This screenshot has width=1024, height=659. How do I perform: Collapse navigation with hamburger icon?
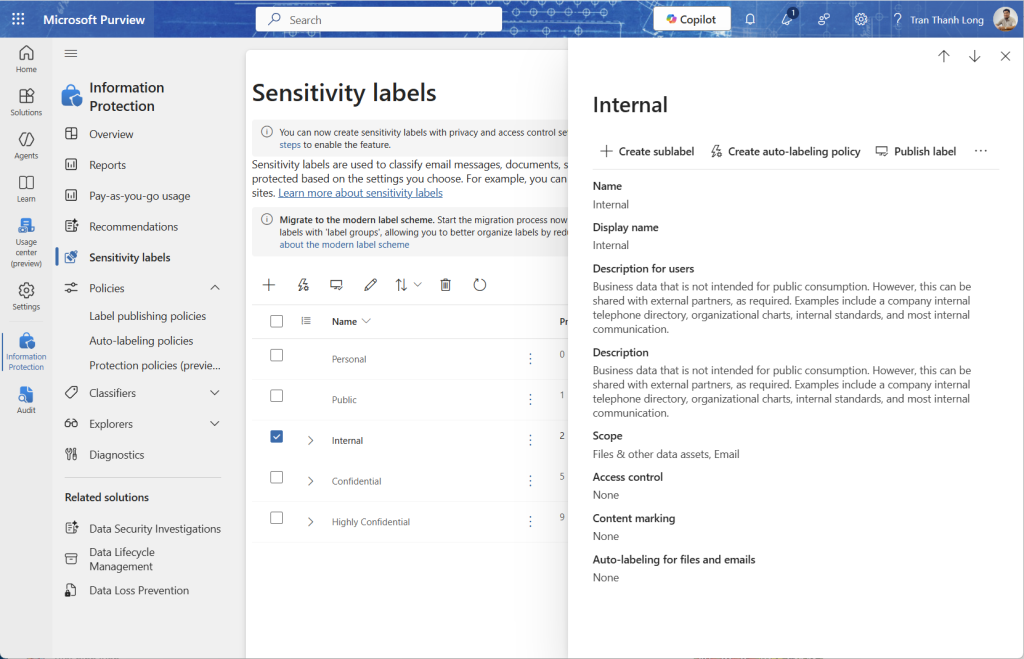tap(71, 53)
